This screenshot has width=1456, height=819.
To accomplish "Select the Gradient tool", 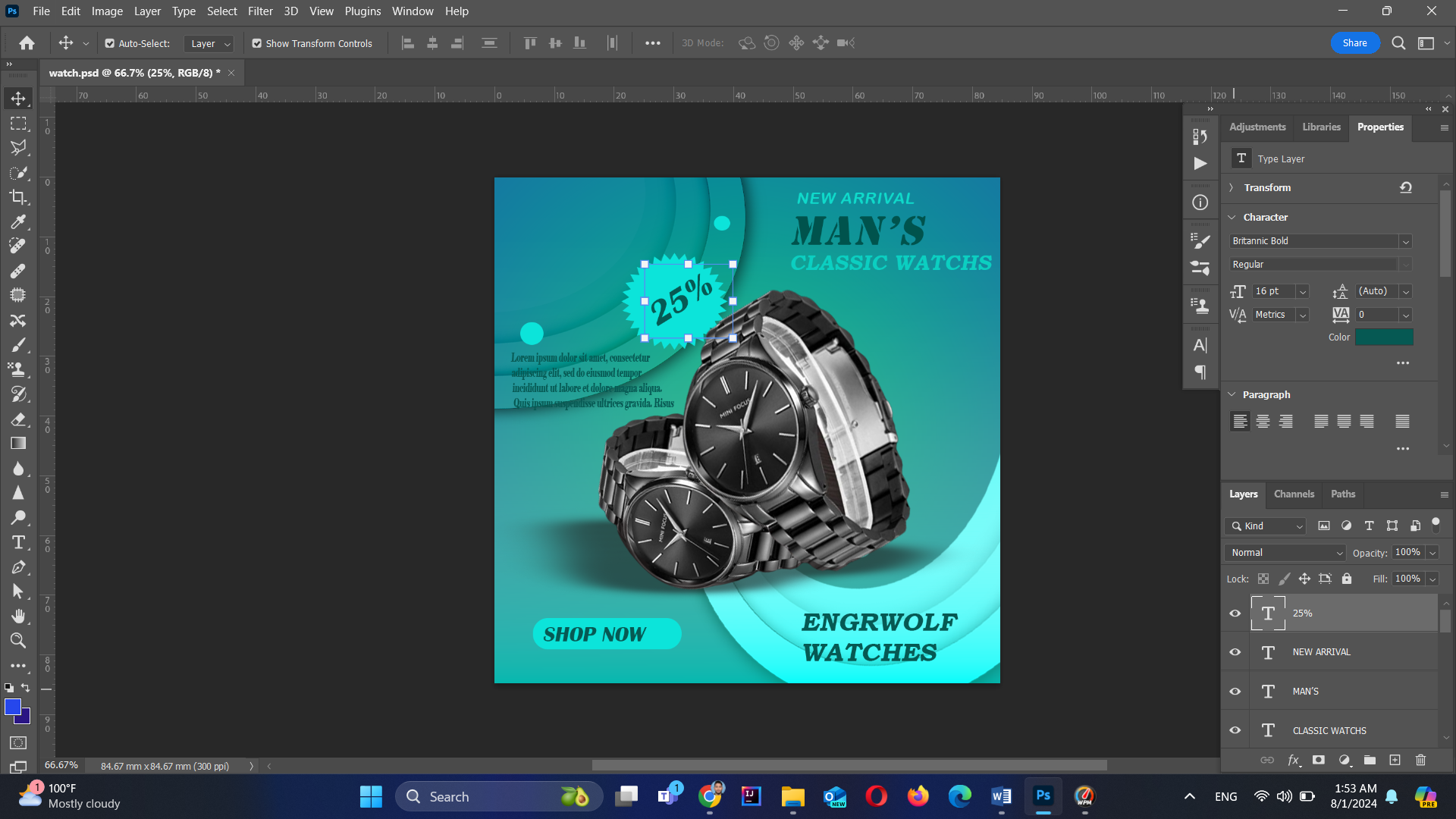I will point(18,444).
